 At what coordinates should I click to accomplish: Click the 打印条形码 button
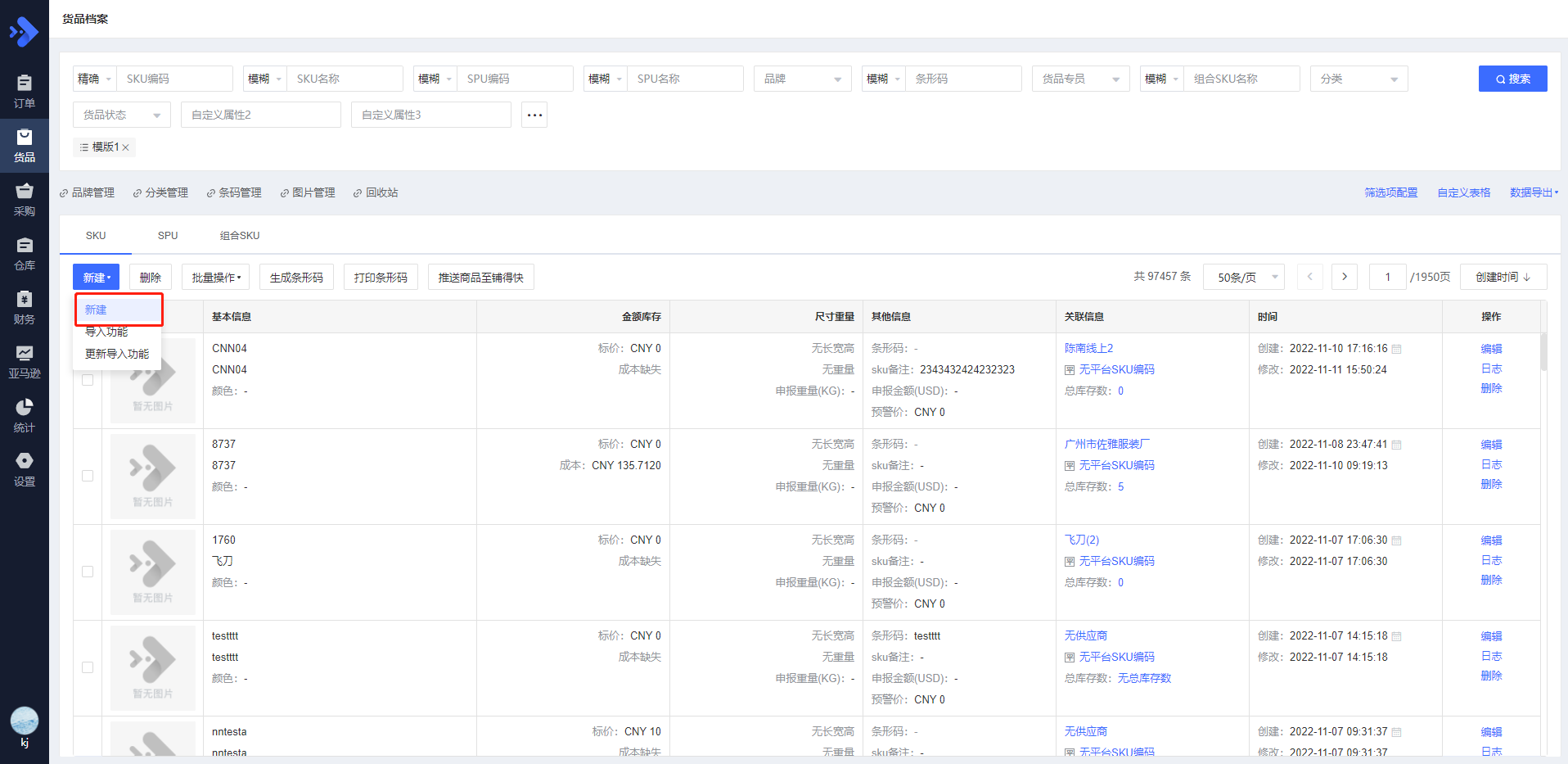[381, 278]
